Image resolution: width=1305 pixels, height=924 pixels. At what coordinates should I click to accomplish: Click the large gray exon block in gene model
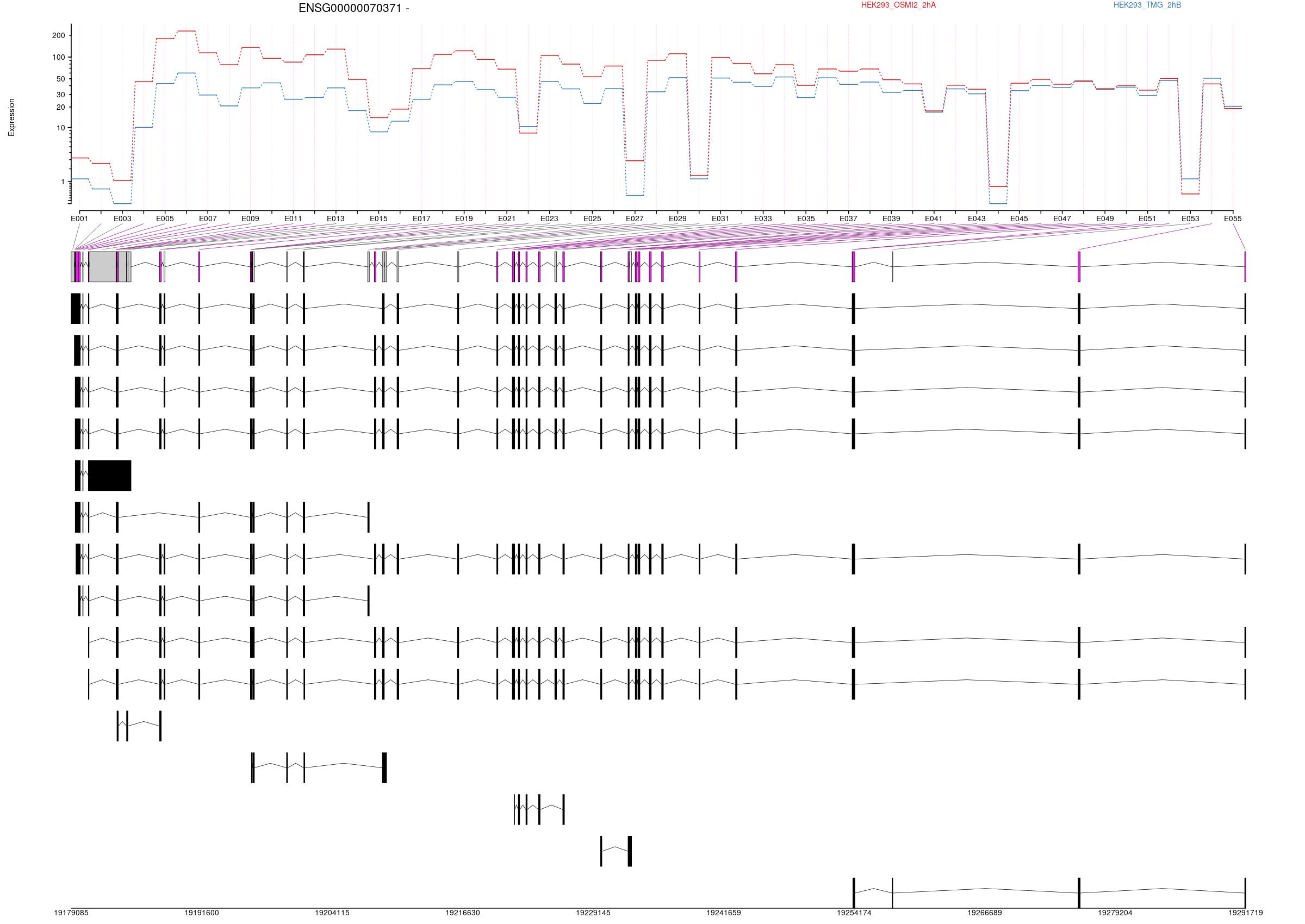click(102, 267)
